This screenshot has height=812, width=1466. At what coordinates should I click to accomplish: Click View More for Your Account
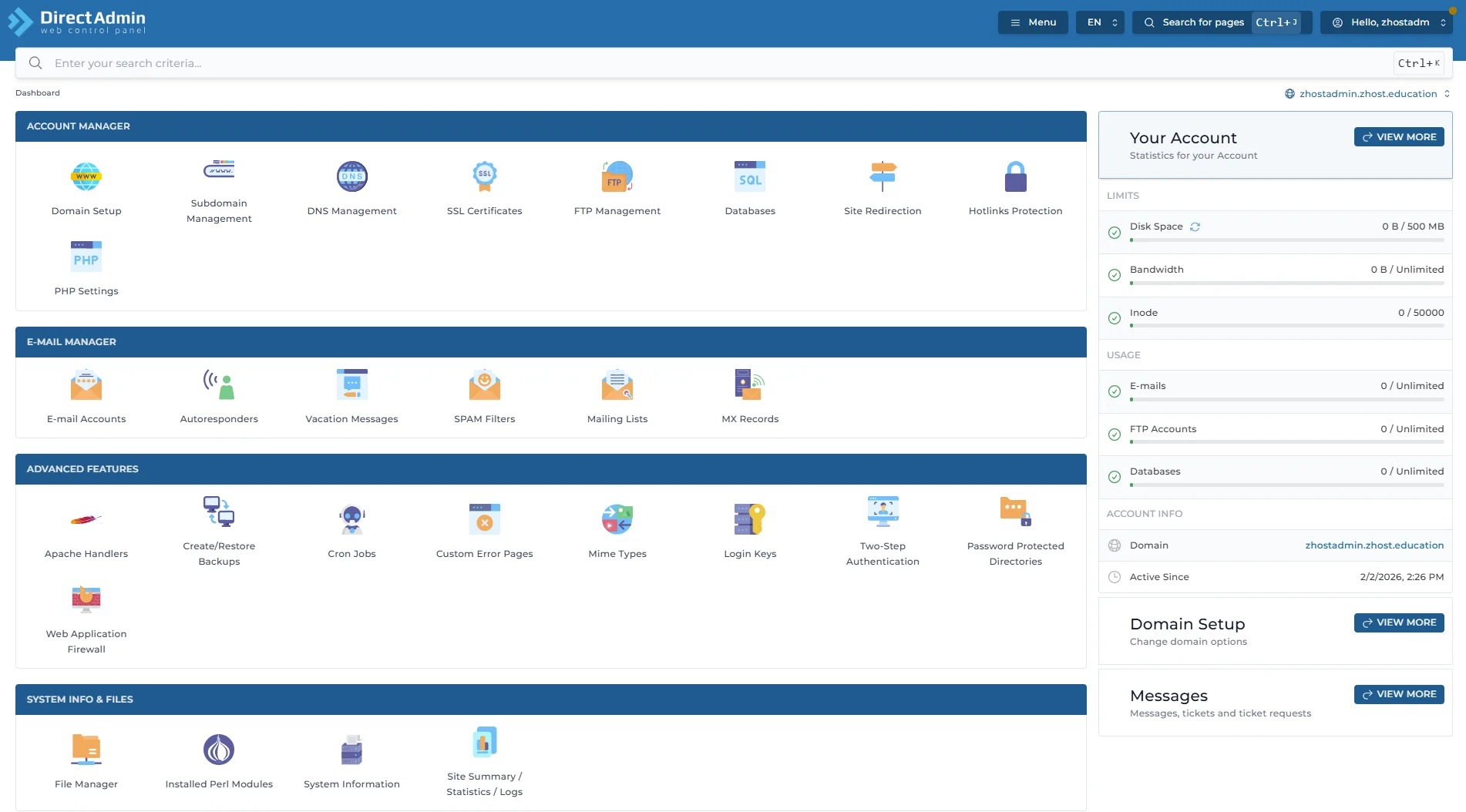coord(1399,137)
